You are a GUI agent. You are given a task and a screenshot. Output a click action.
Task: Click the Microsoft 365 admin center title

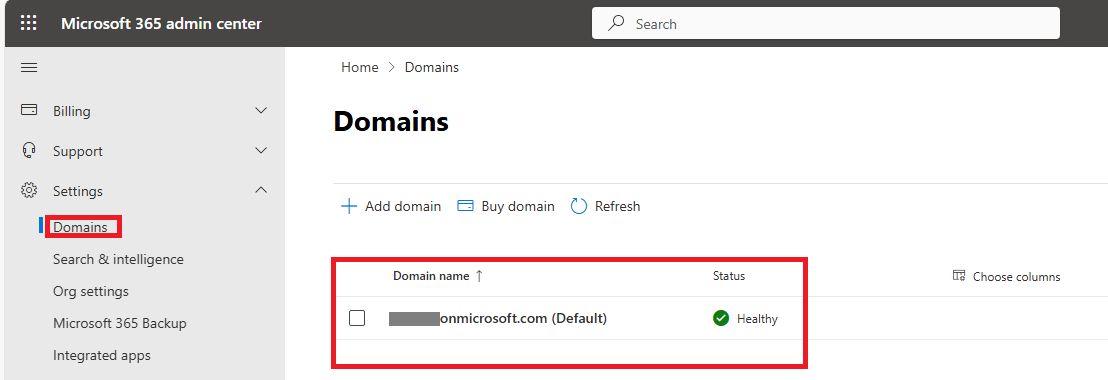point(161,23)
